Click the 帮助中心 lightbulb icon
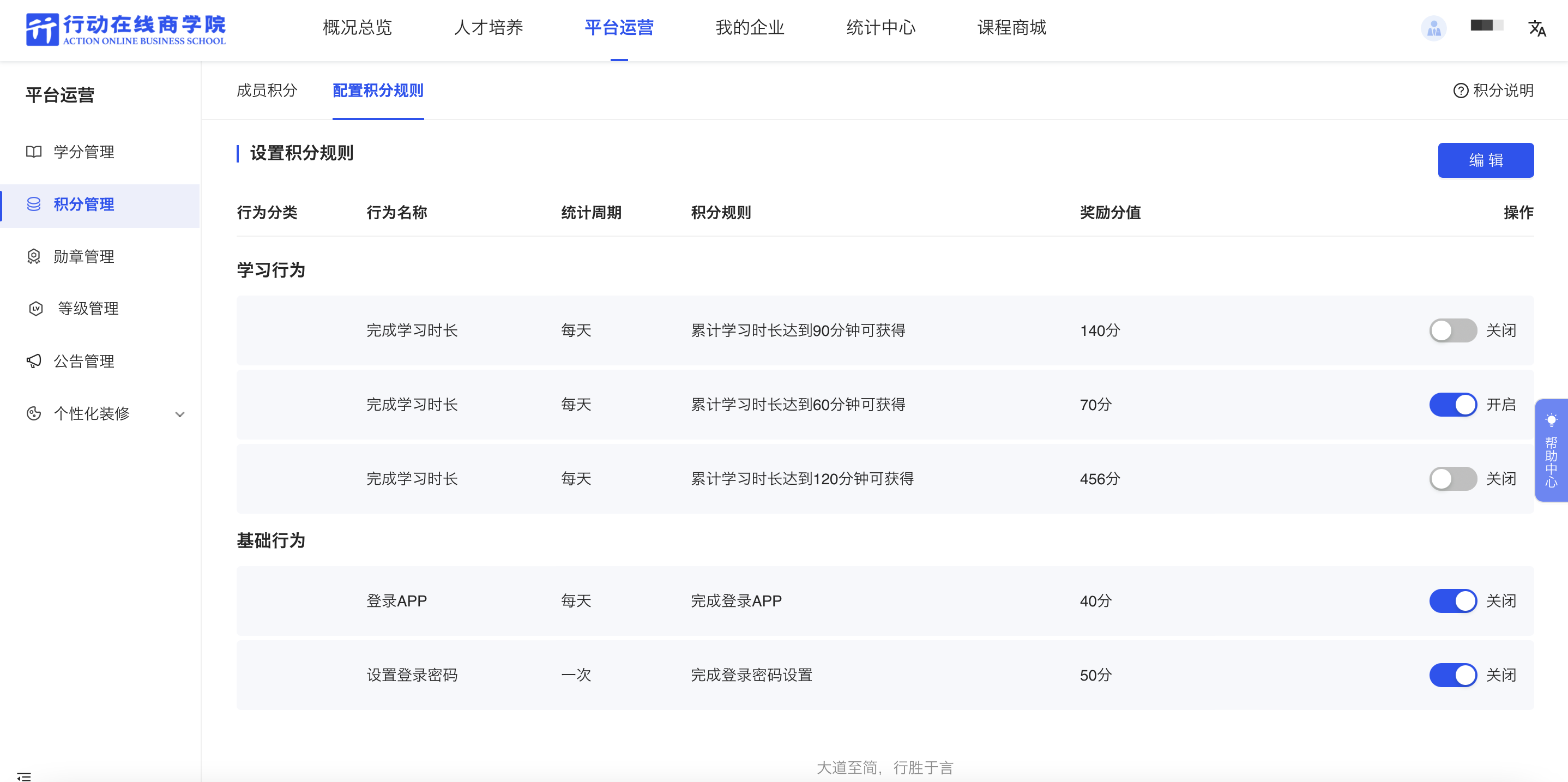This screenshot has height=782, width=1568. tap(1551, 420)
